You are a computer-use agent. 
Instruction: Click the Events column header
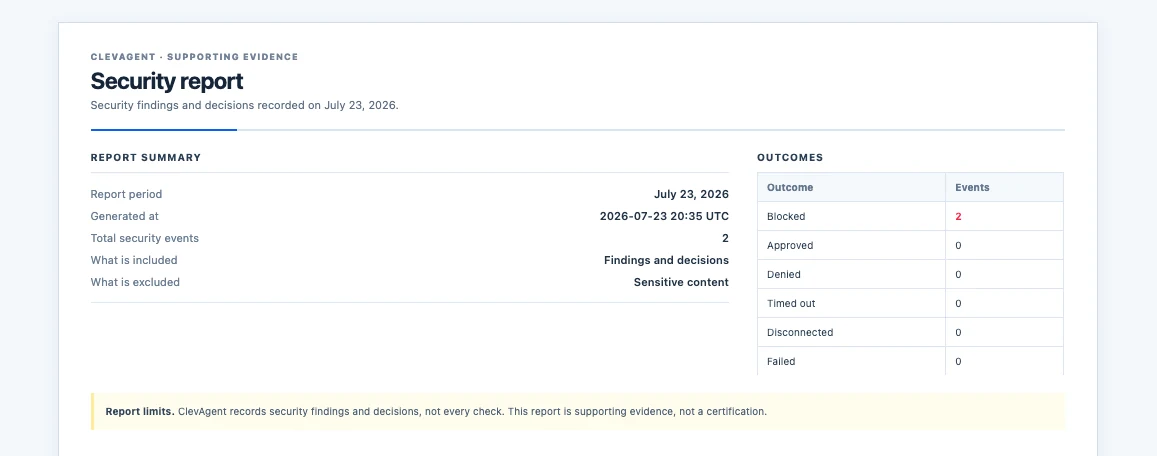coord(972,187)
